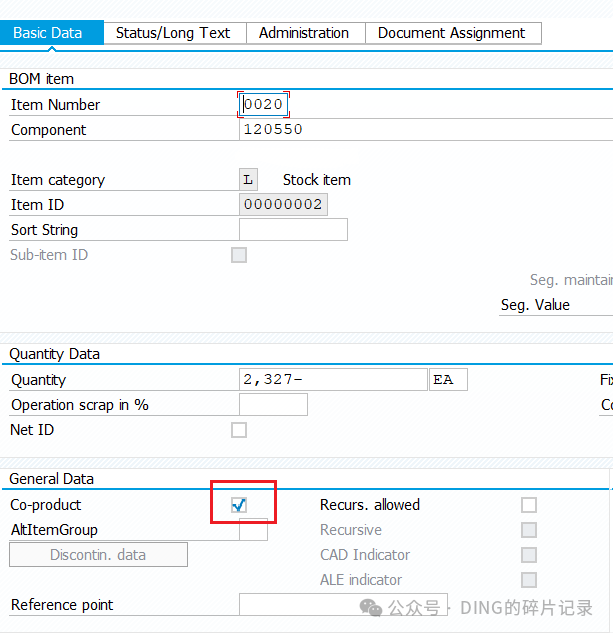Switch to the Basic Data tab
This screenshot has height=633, width=613.
click(x=52, y=33)
